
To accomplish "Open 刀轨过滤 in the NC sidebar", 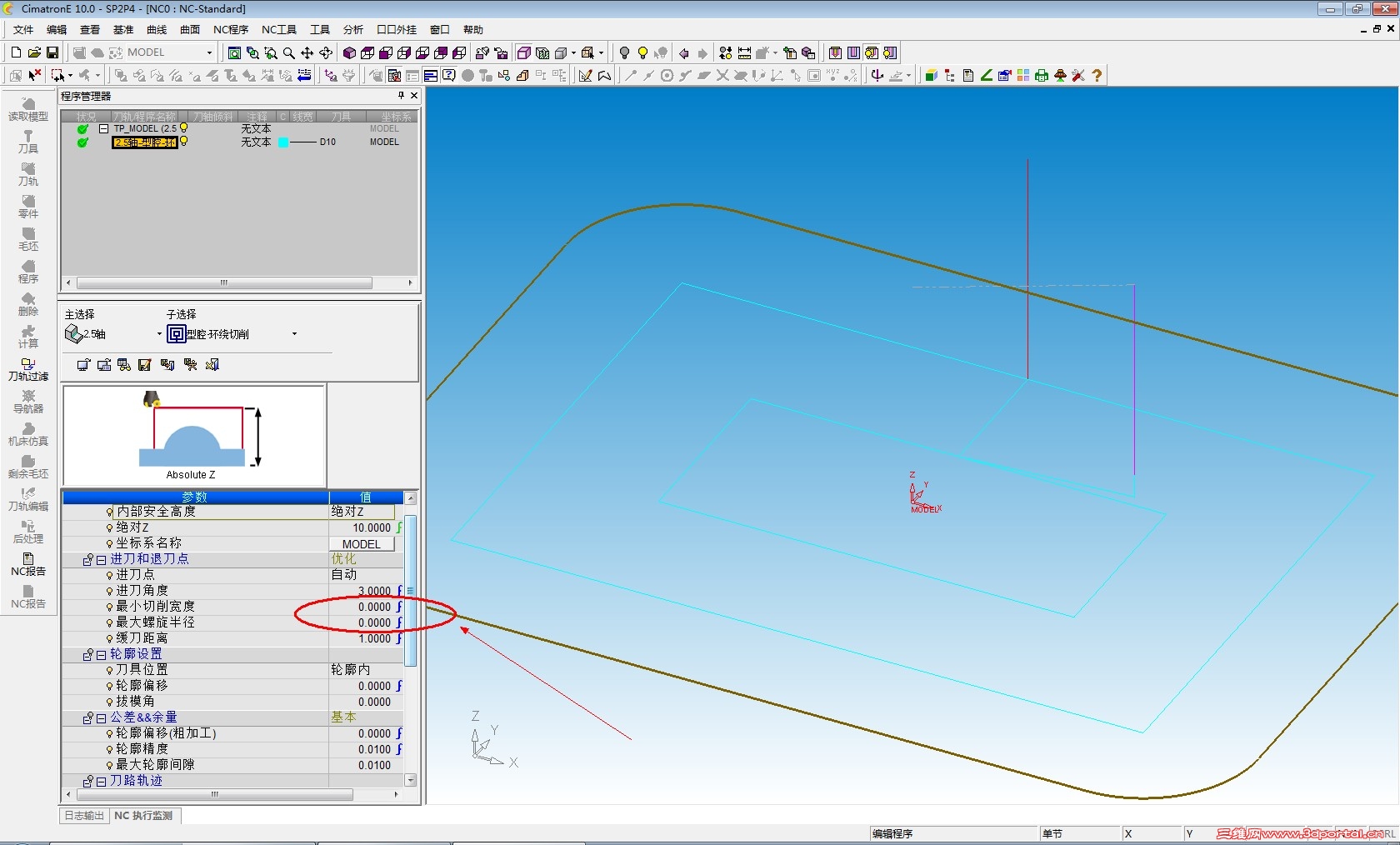I will coord(28,369).
